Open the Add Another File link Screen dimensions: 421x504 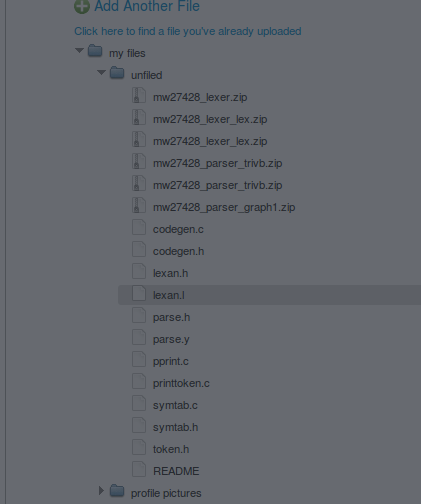pos(147,6)
